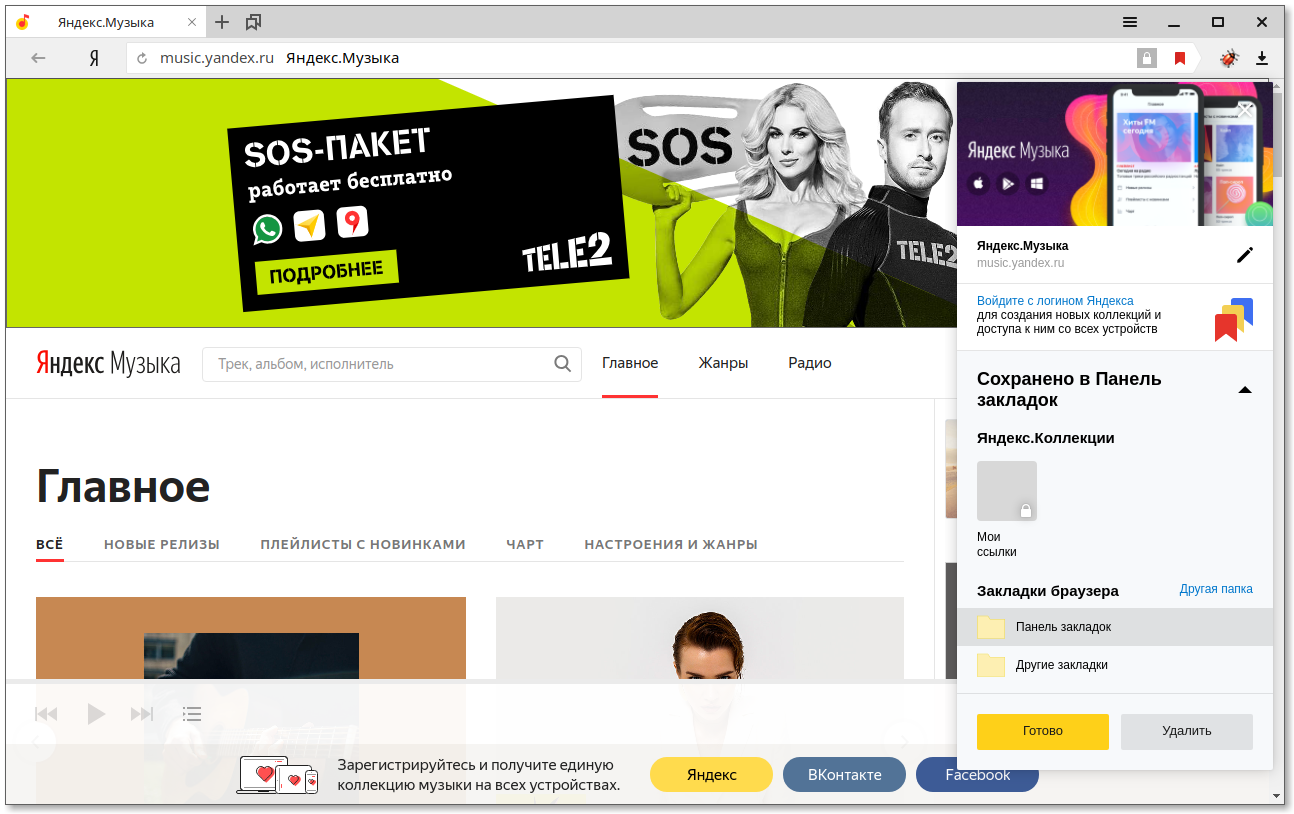Click the 'Главное' page heading
Image resolution: width=1294 pixels, height=814 pixels.
pyautogui.click(x=123, y=487)
